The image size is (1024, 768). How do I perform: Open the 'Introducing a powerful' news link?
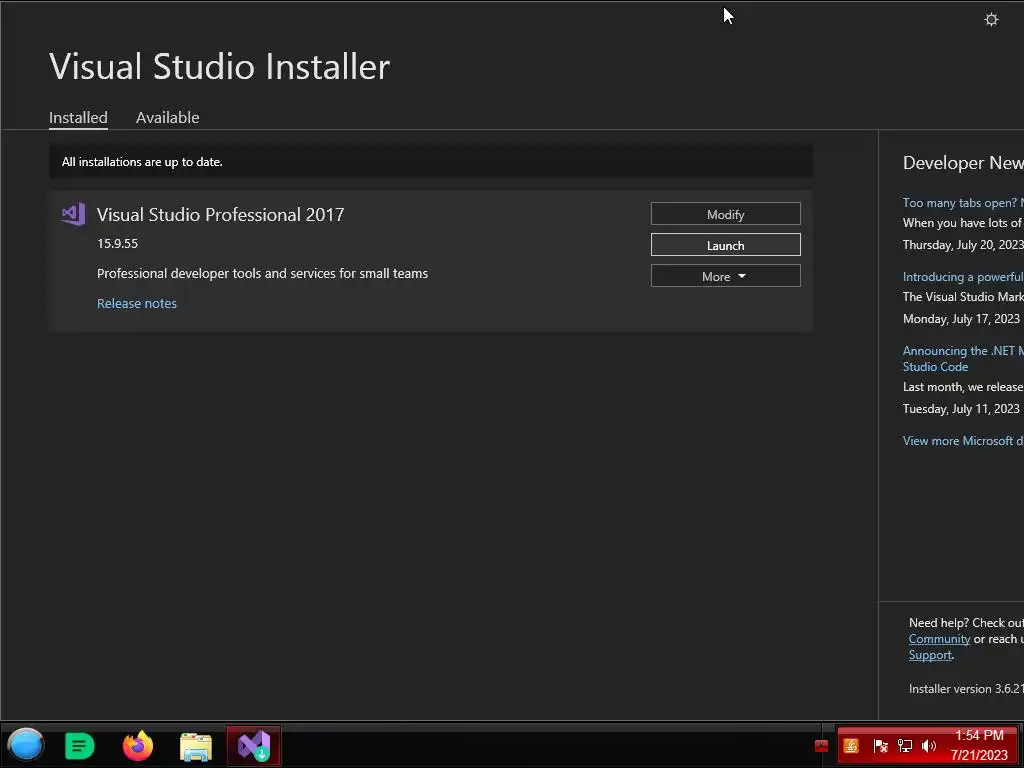click(963, 277)
